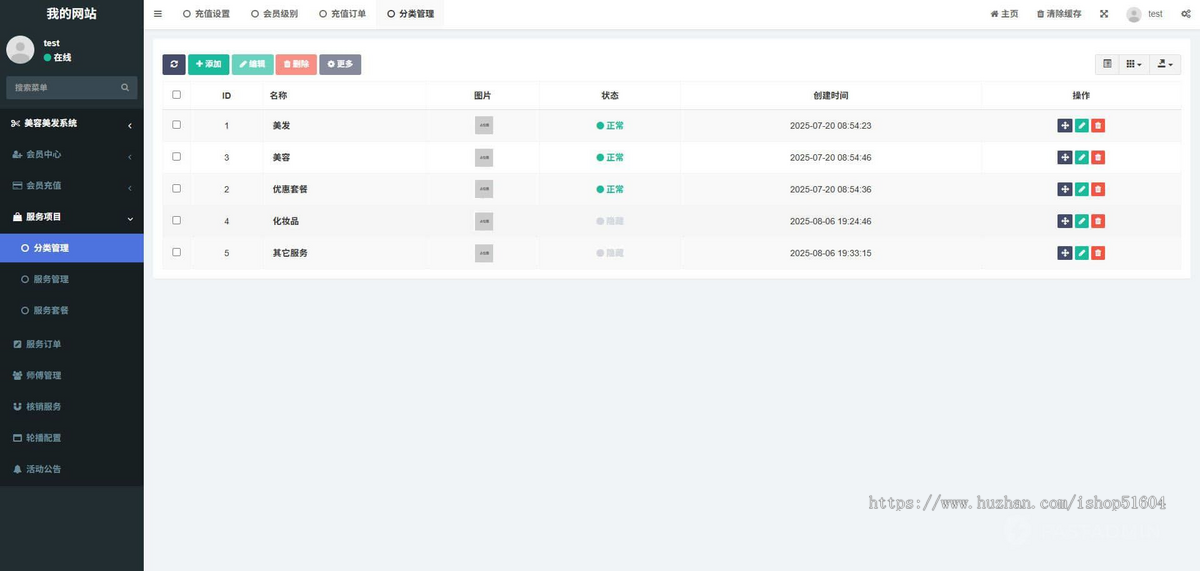Image resolution: width=1200 pixels, height=571 pixels.
Task: Click the red delete icon for row 美发
Action: click(x=1098, y=126)
